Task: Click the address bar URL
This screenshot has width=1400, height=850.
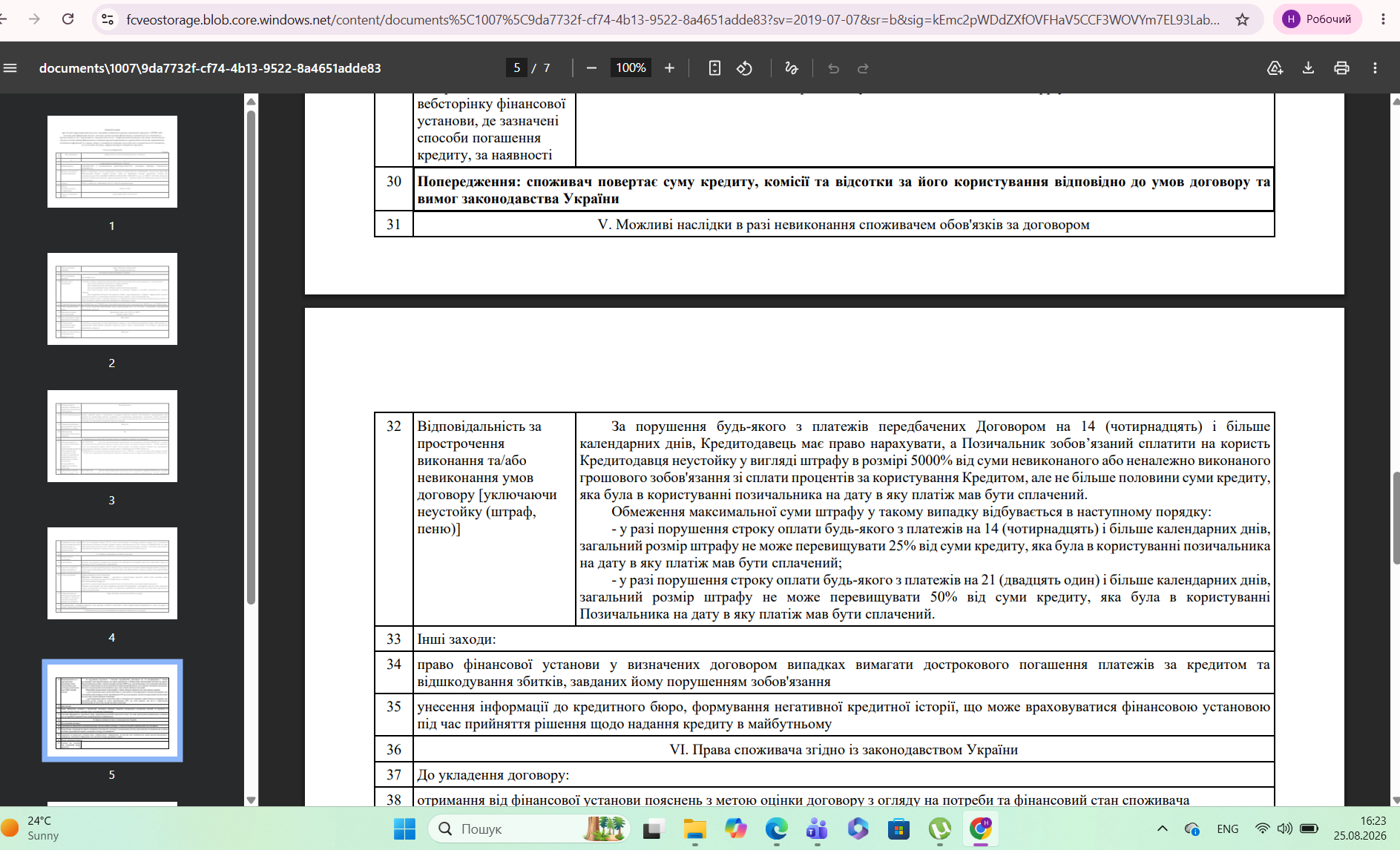Action: coord(672,19)
